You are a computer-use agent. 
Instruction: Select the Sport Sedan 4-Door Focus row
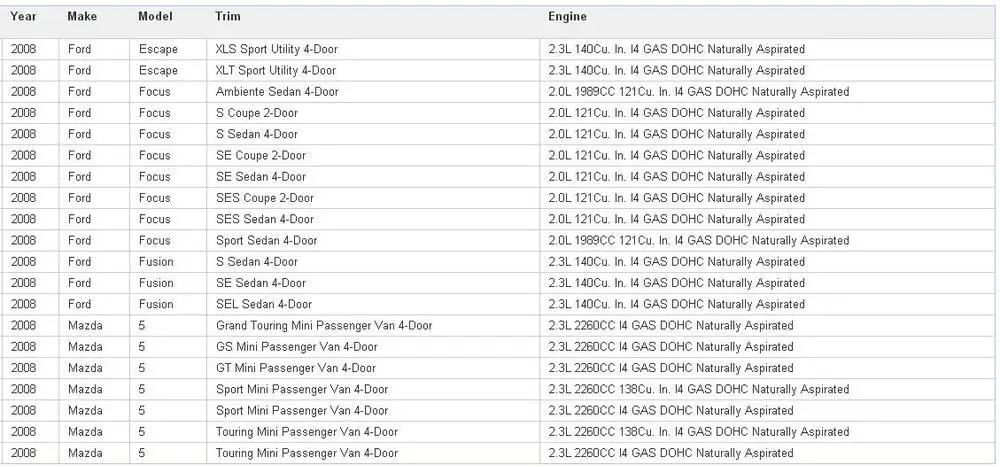(x=500, y=241)
